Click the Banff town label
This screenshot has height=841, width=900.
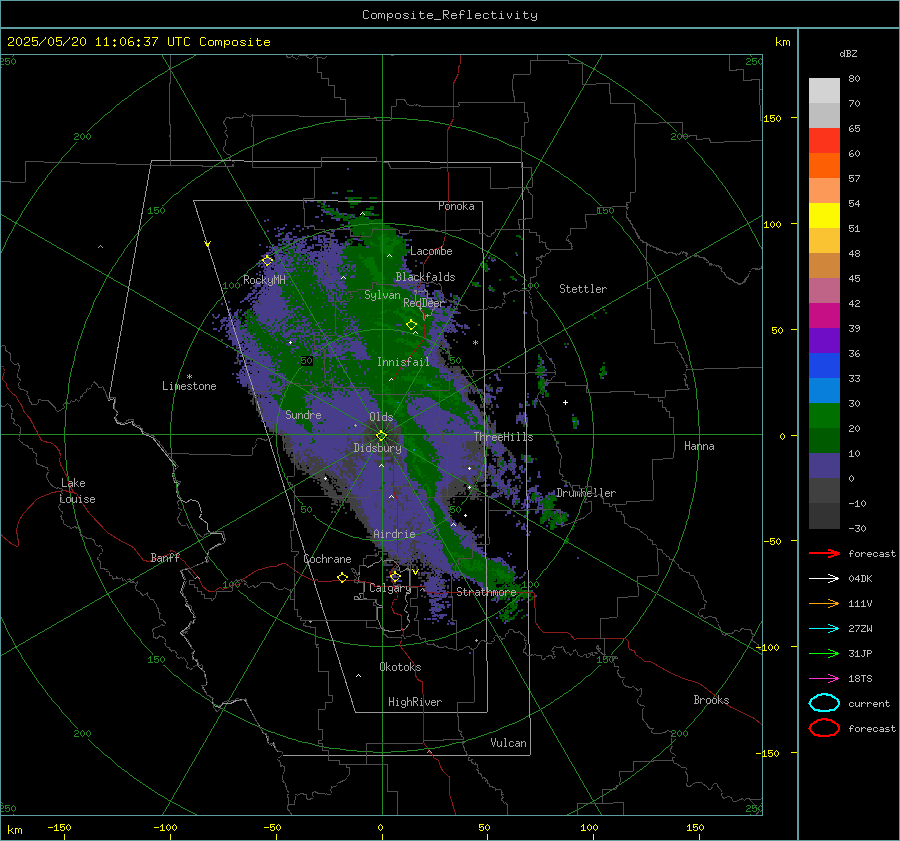pyautogui.click(x=165, y=557)
